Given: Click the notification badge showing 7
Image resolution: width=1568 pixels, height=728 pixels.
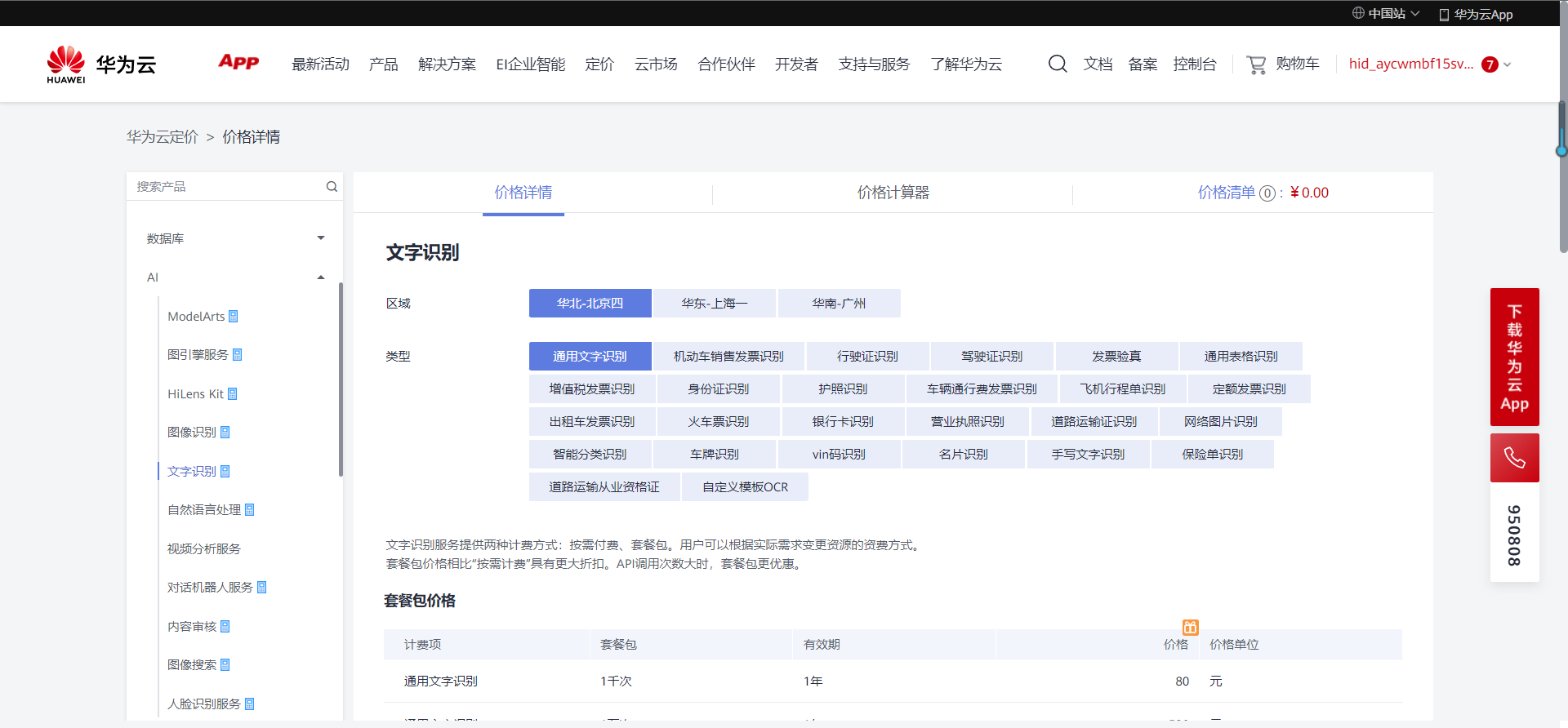Looking at the screenshot, I should (x=1490, y=64).
